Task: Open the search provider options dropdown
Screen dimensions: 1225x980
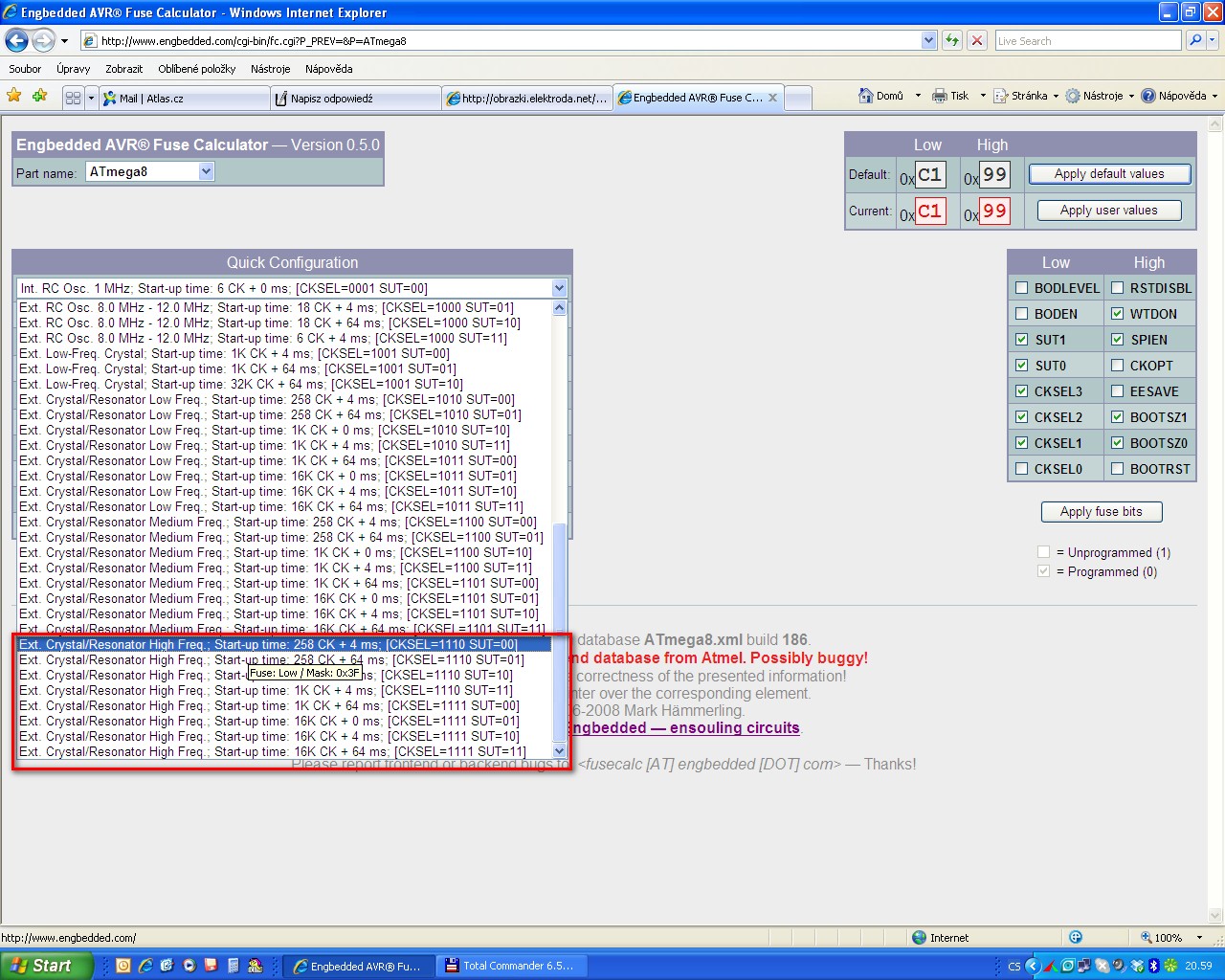Action: point(1213,40)
